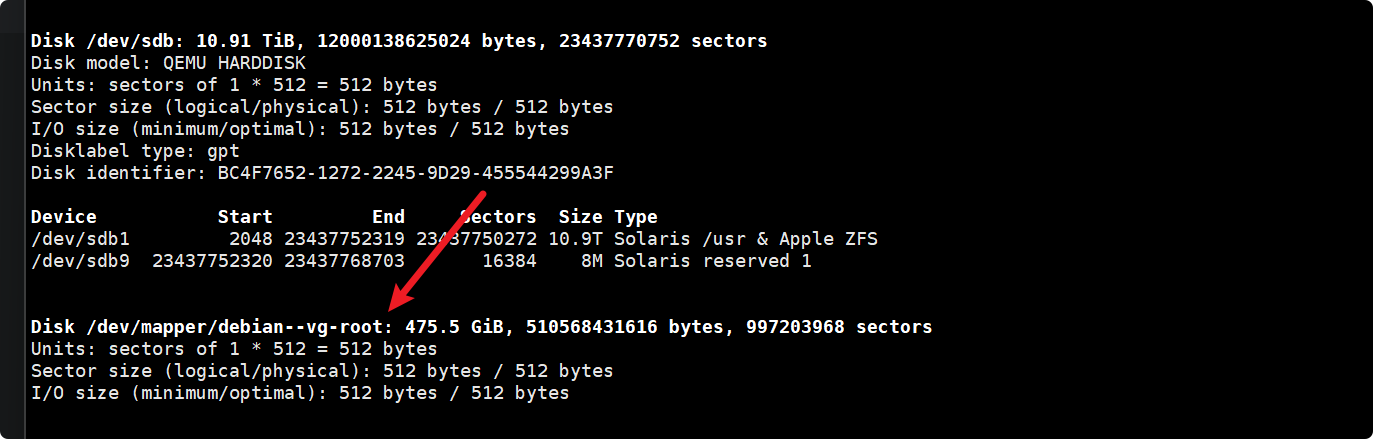Click the End column header
This screenshot has height=439, width=1373.
[388, 217]
